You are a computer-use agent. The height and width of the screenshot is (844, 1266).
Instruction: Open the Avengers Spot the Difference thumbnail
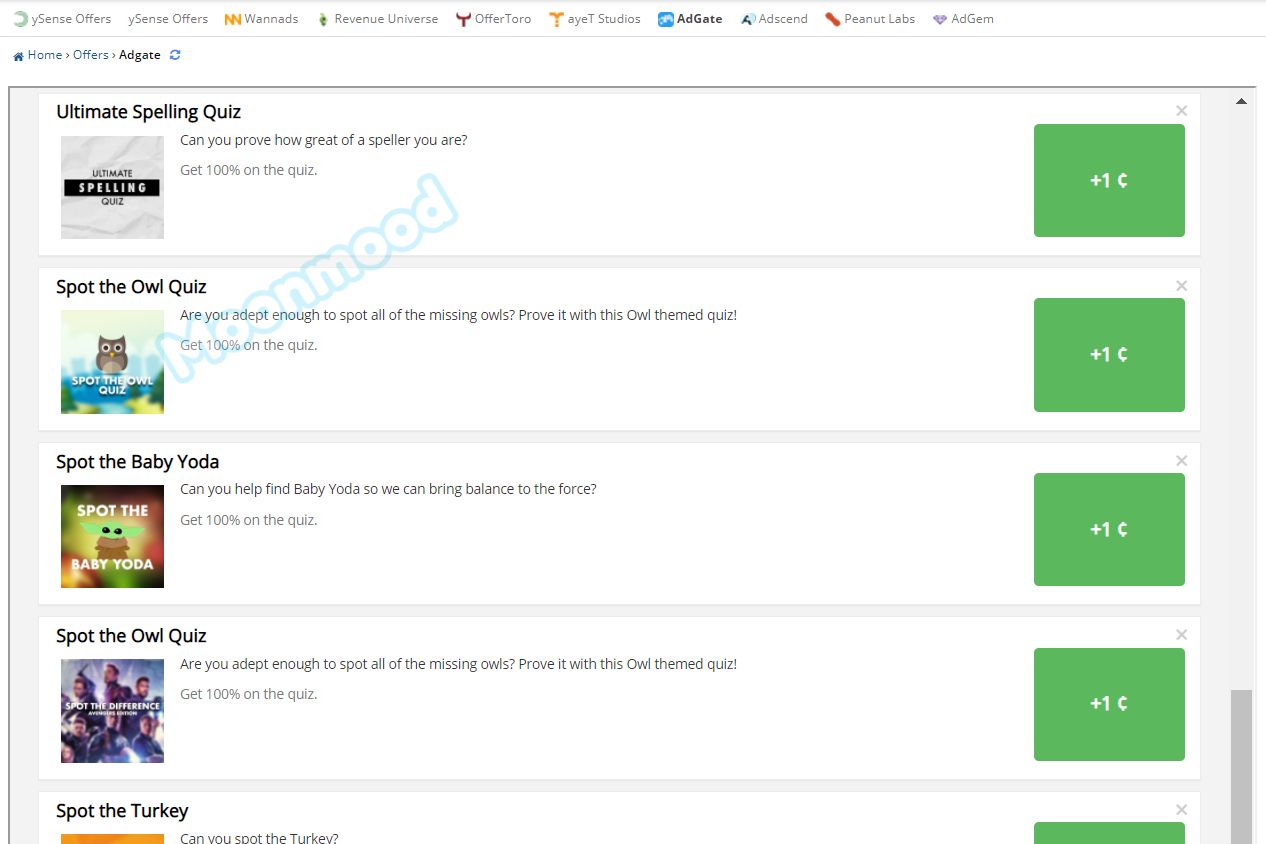pyautogui.click(x=112, y=711)
